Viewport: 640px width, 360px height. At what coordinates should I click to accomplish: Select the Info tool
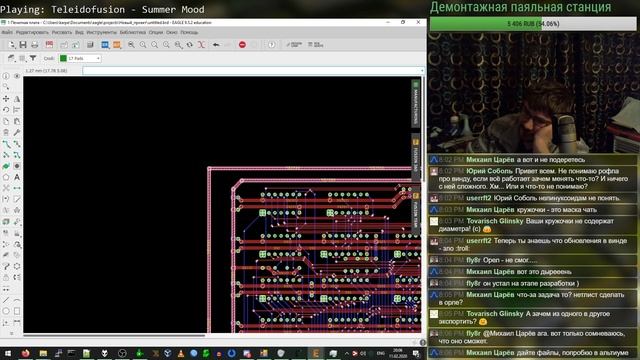click(x=6, y=76)
